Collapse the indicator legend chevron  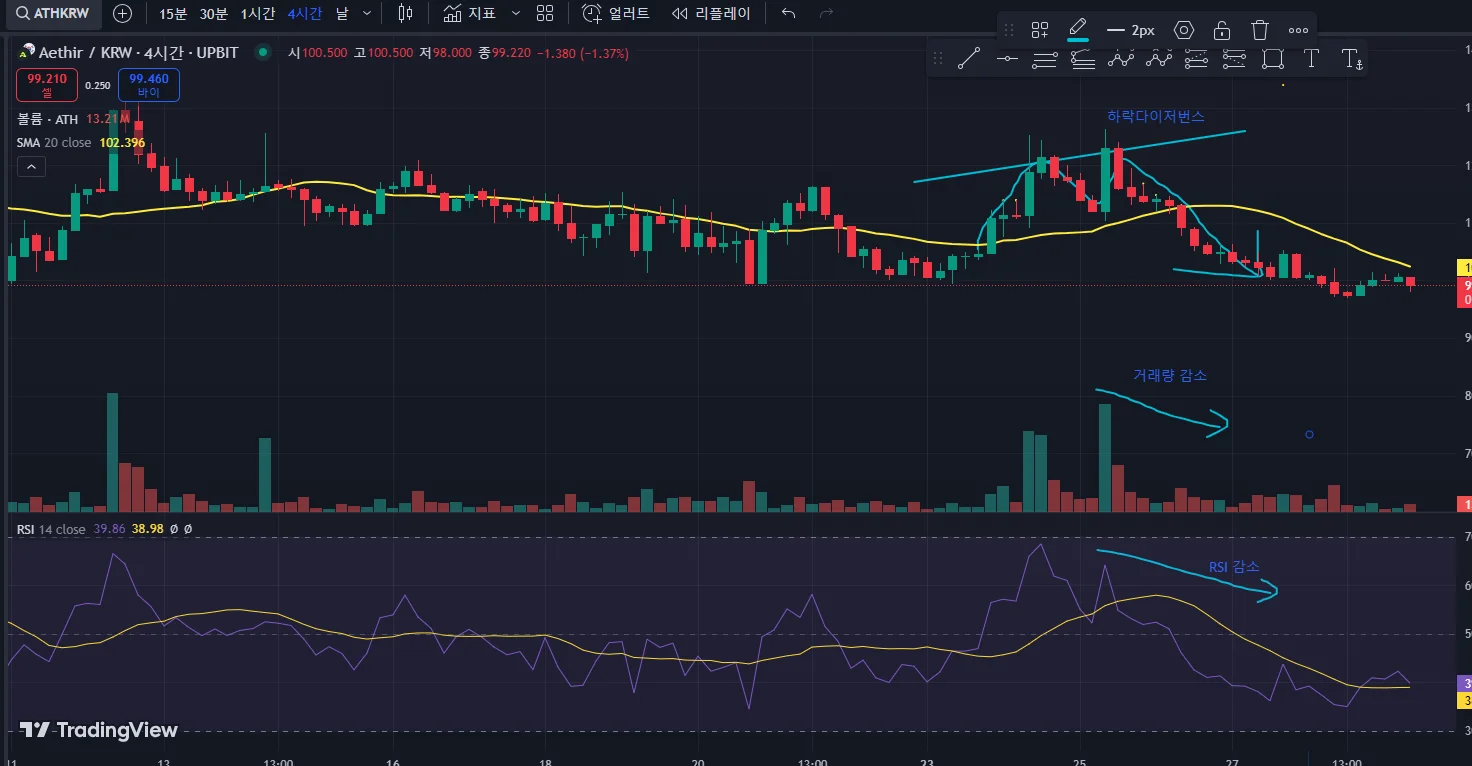point(30,166)
